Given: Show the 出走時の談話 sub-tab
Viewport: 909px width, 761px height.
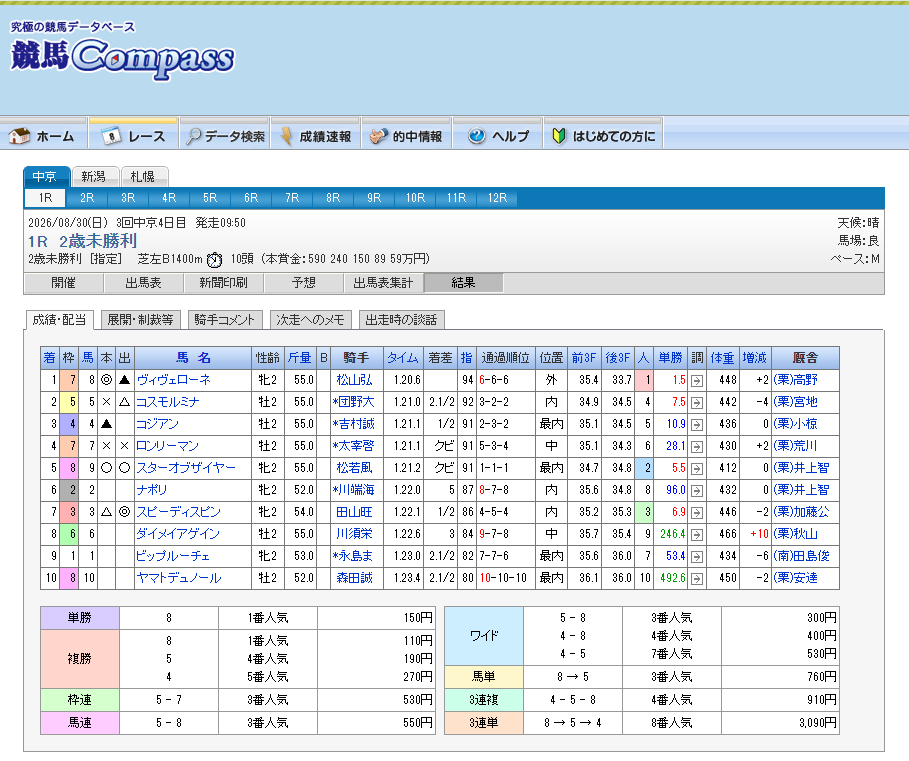Looking at the screenshot, I should (x=401, y=320).
